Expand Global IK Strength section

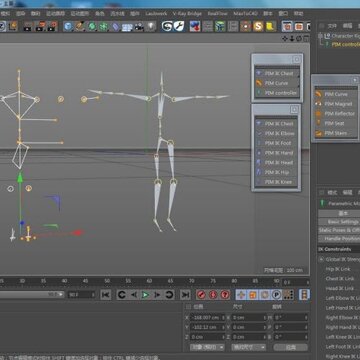tap(321, 259)
